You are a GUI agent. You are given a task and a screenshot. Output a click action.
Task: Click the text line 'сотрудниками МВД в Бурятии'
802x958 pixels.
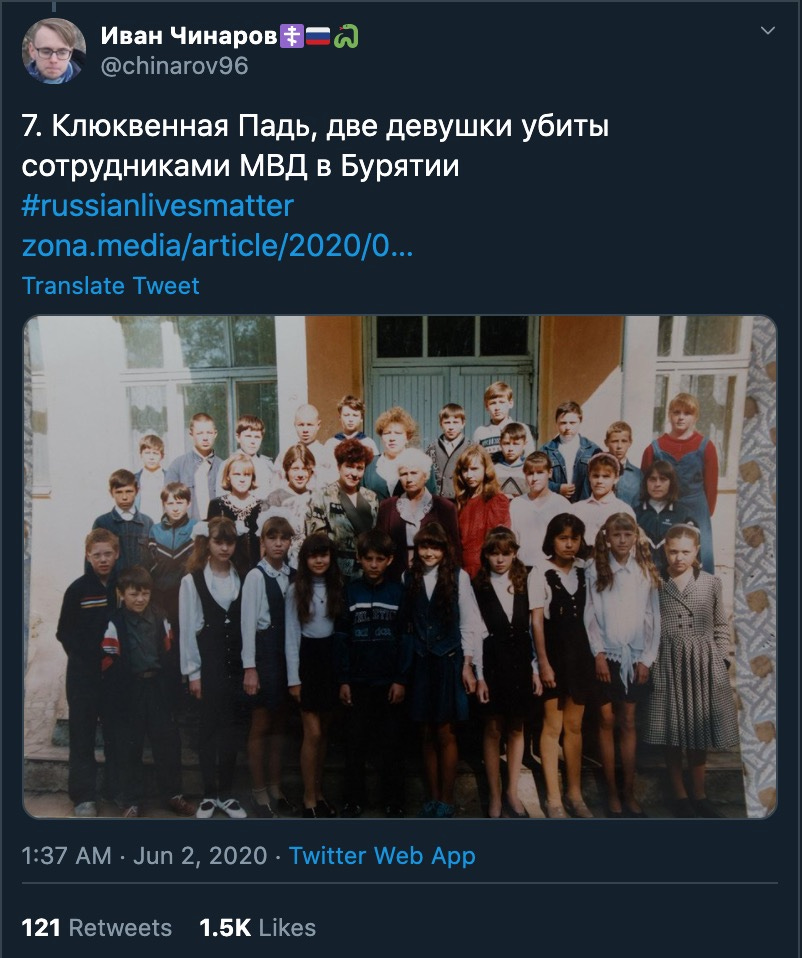(240, 166)
